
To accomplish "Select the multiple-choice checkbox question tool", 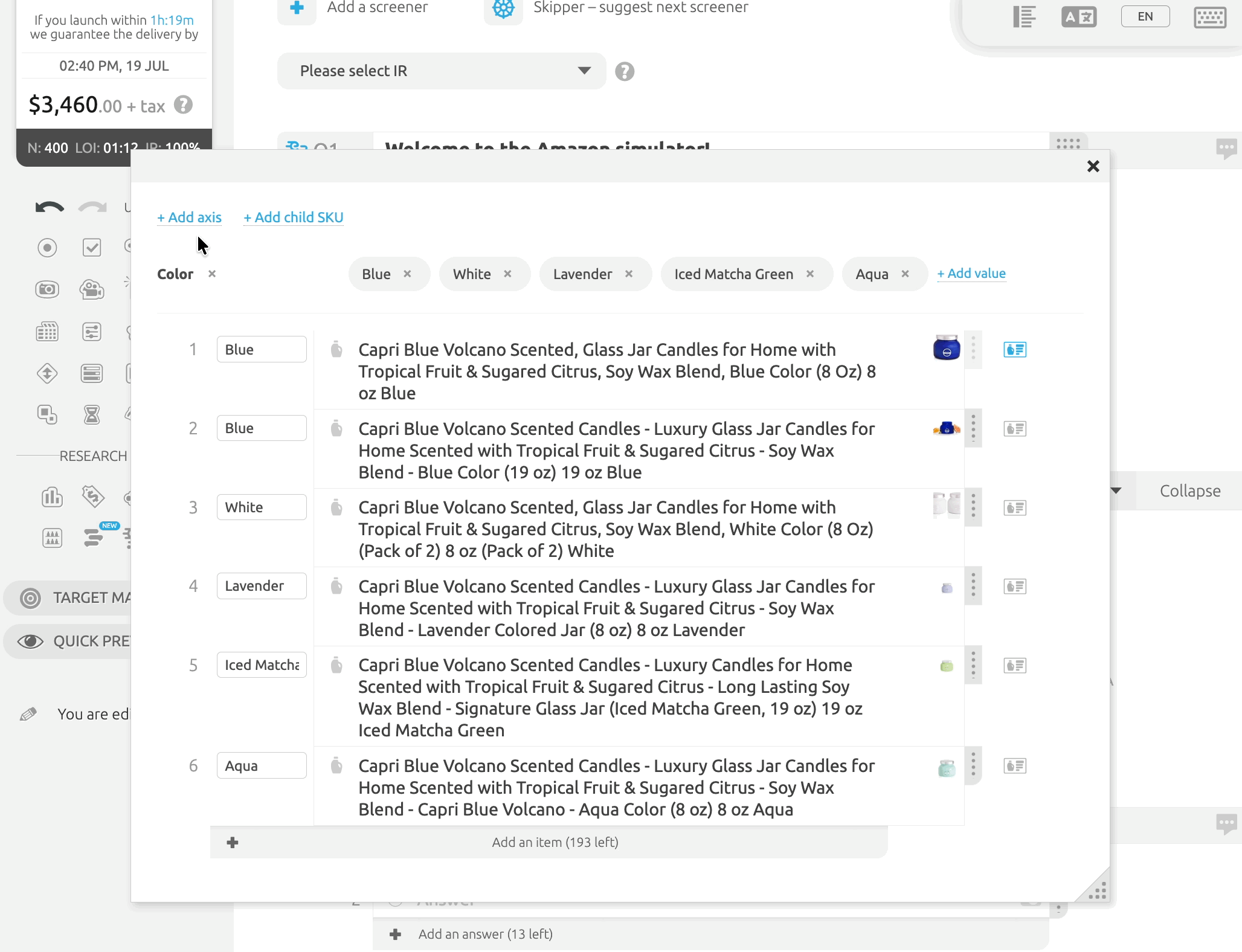I will [x=92, y=248].
